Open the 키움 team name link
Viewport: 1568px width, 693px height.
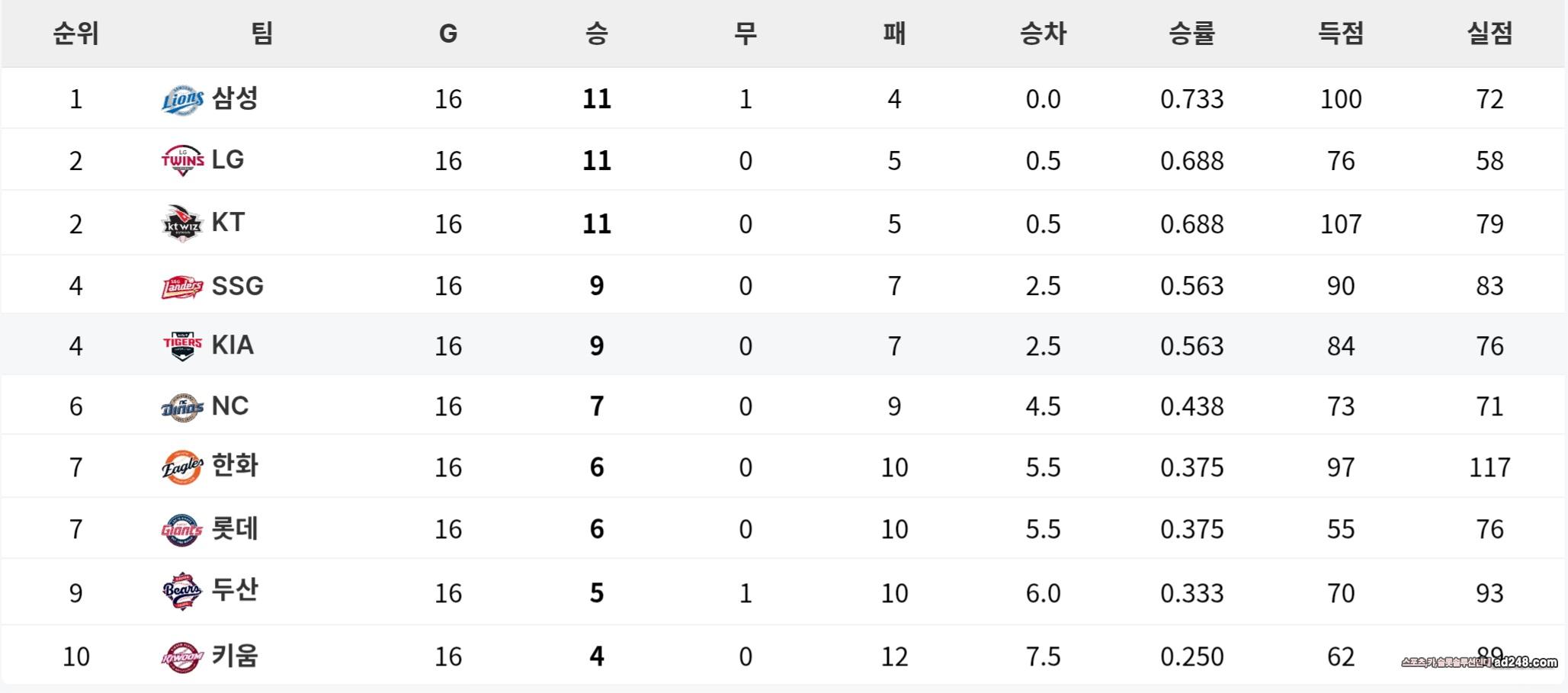click(x=235, y=656)
